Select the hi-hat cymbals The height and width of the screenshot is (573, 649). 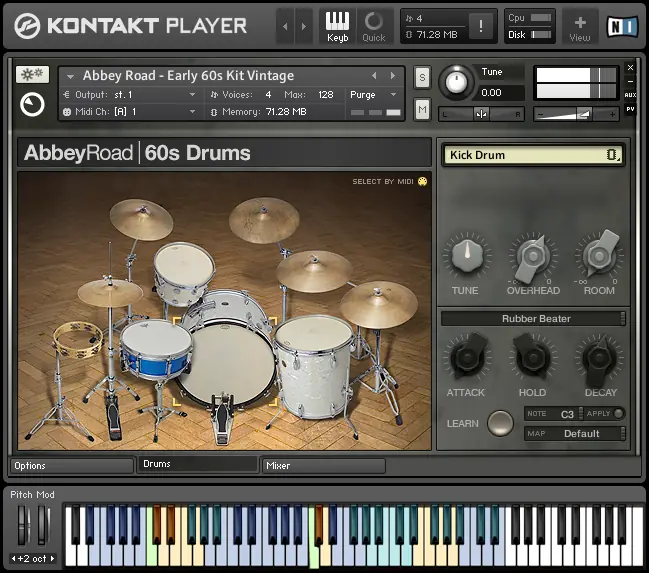tap(110, 291)
